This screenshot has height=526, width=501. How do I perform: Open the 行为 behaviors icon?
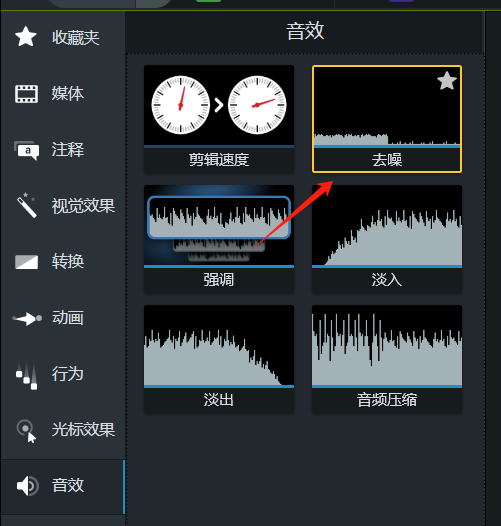click(x=27, y=376)
